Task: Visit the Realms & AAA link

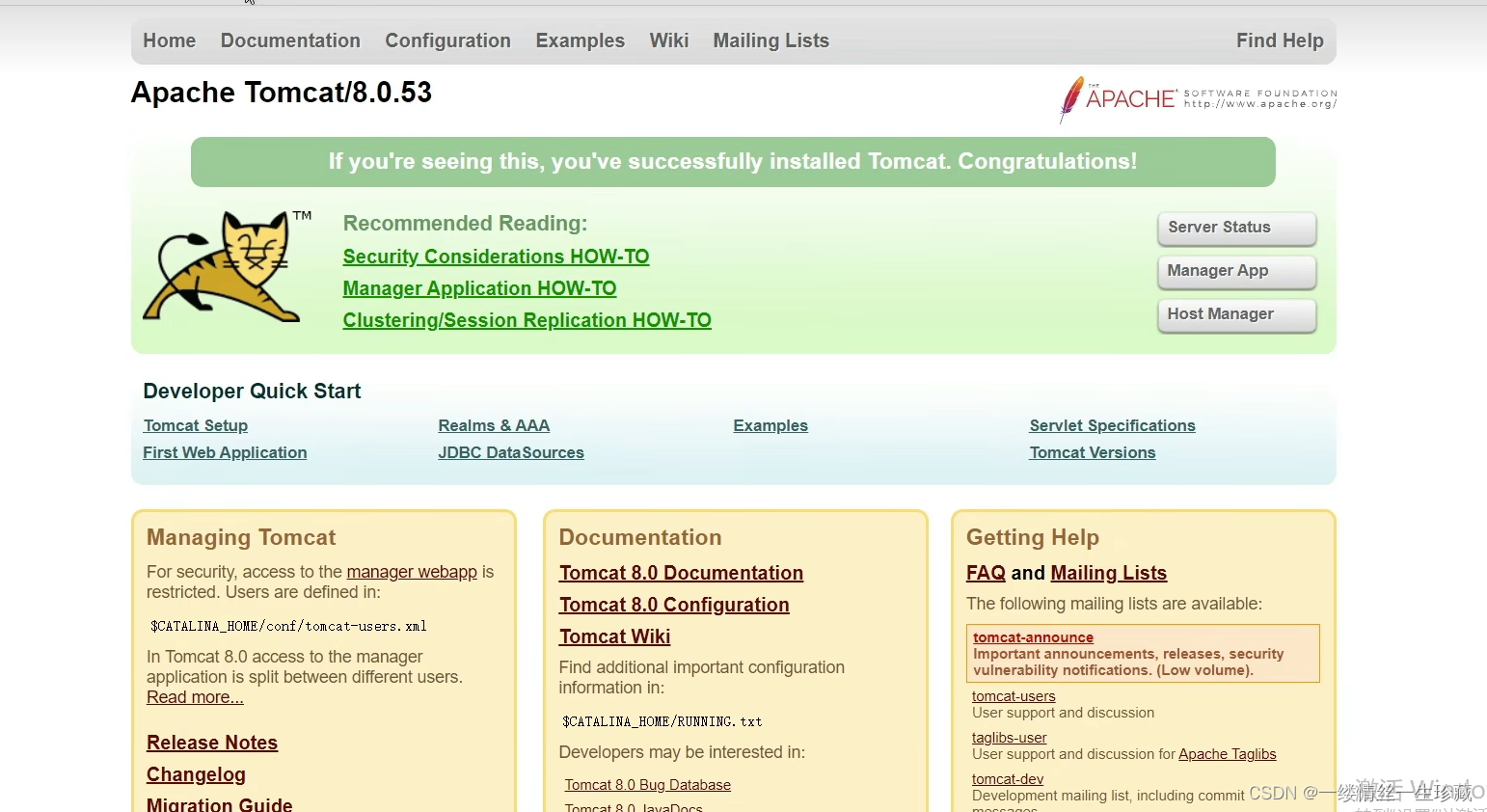Action: click(x=494, y=425)
